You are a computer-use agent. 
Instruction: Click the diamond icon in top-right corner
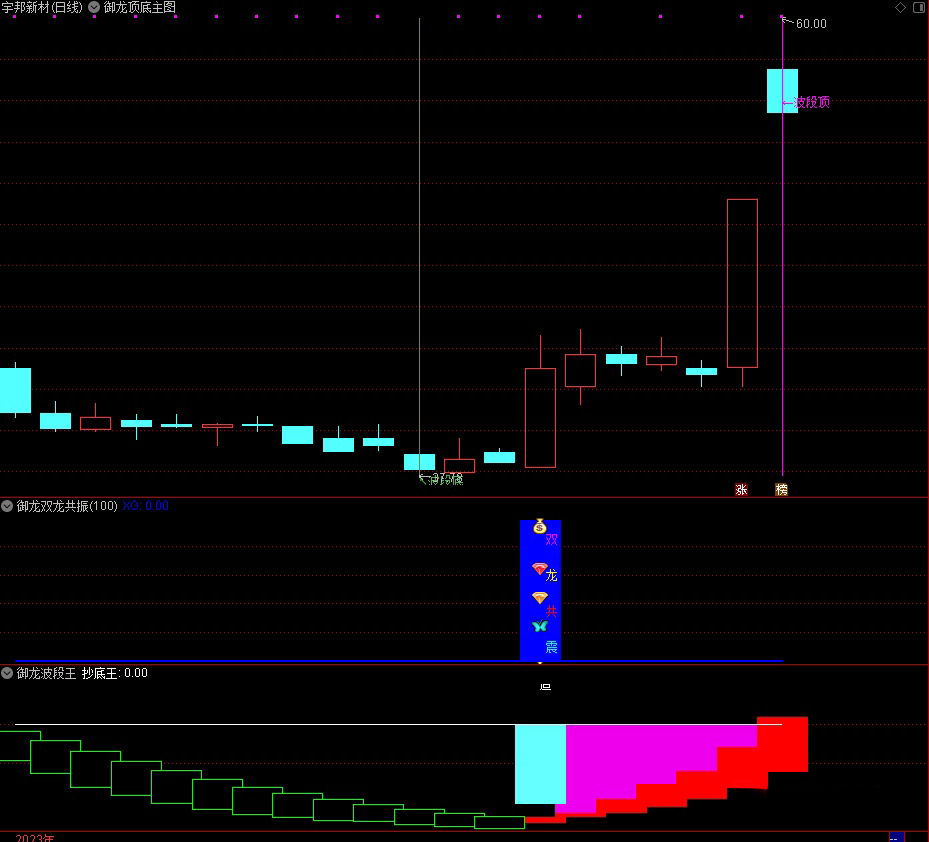900,7
